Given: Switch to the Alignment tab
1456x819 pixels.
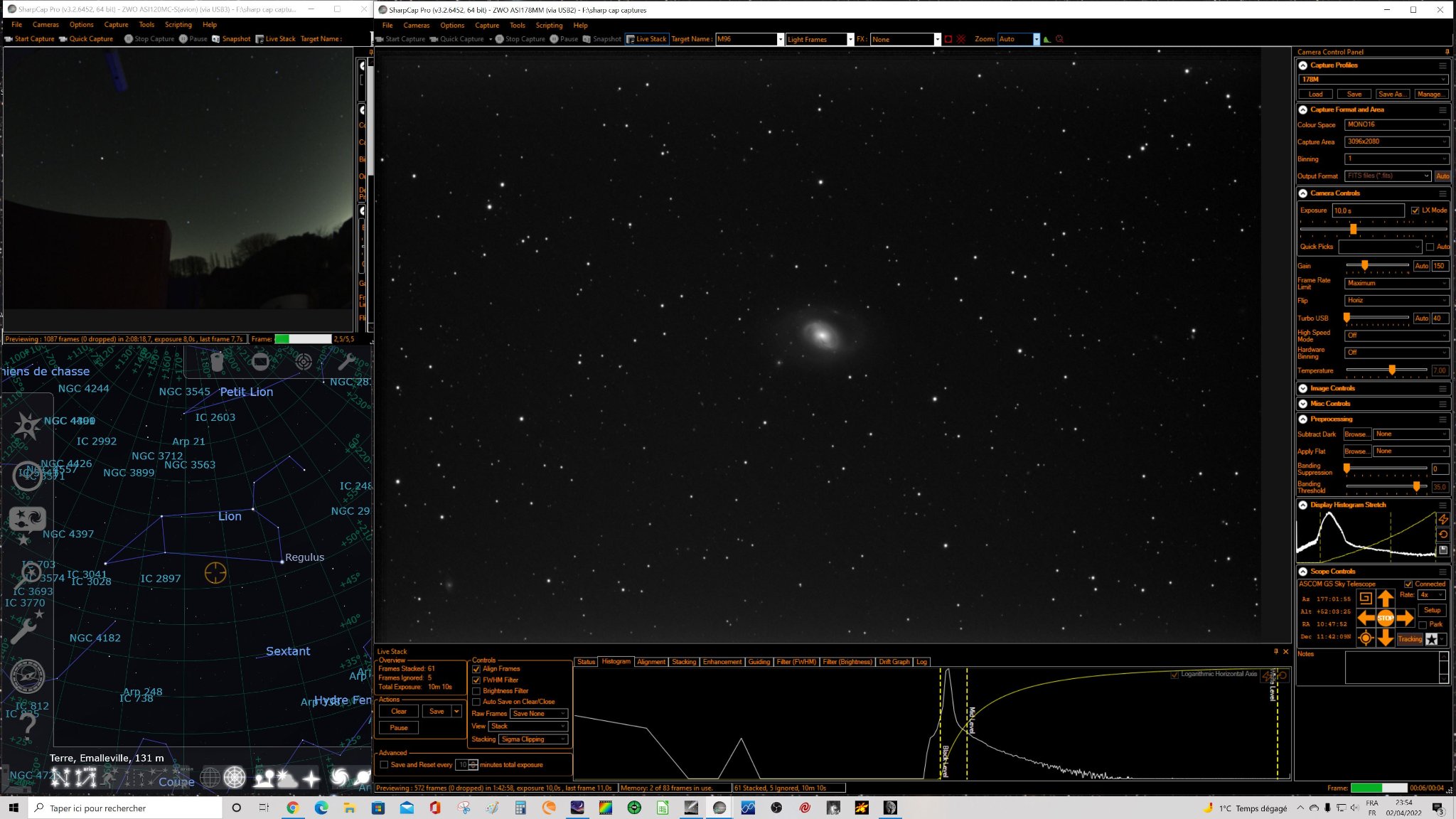Looking at the screenshot, I should (x=651, y=662).
